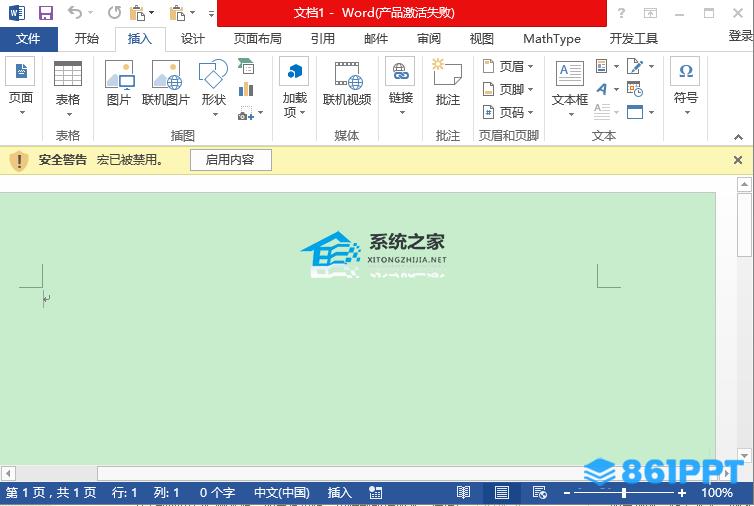Click the Redo (repeat) icon
The height and width of the screenshot is (506, 754).
pyautogui.click(x=114, y=13)
